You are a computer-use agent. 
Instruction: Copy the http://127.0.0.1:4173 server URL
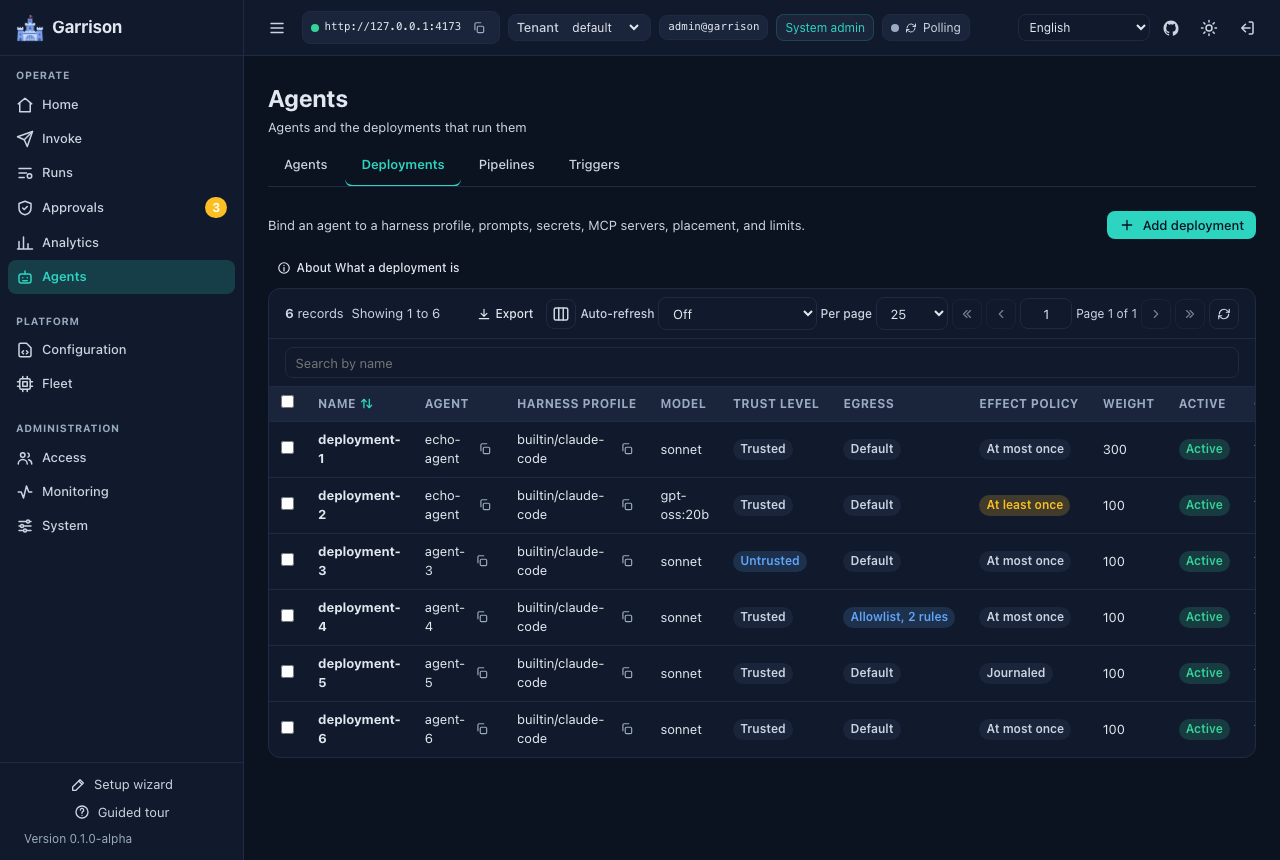click(x=479, y=28)
